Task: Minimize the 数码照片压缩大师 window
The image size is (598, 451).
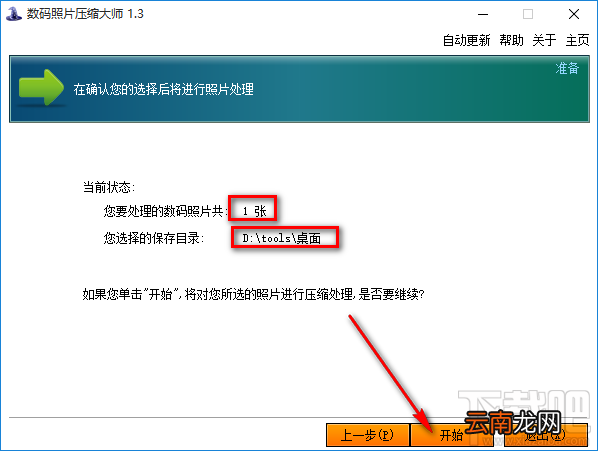Action: pyautogui.click(x=483, y=14)
